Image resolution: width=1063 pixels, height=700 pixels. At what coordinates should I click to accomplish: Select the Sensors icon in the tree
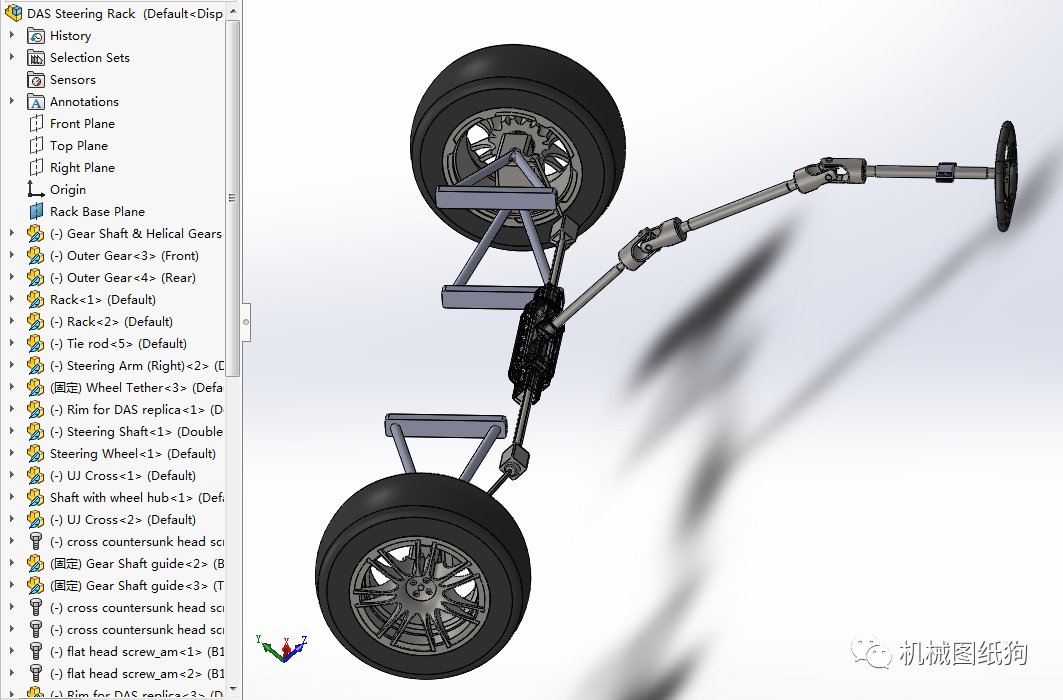click(34, 79)
